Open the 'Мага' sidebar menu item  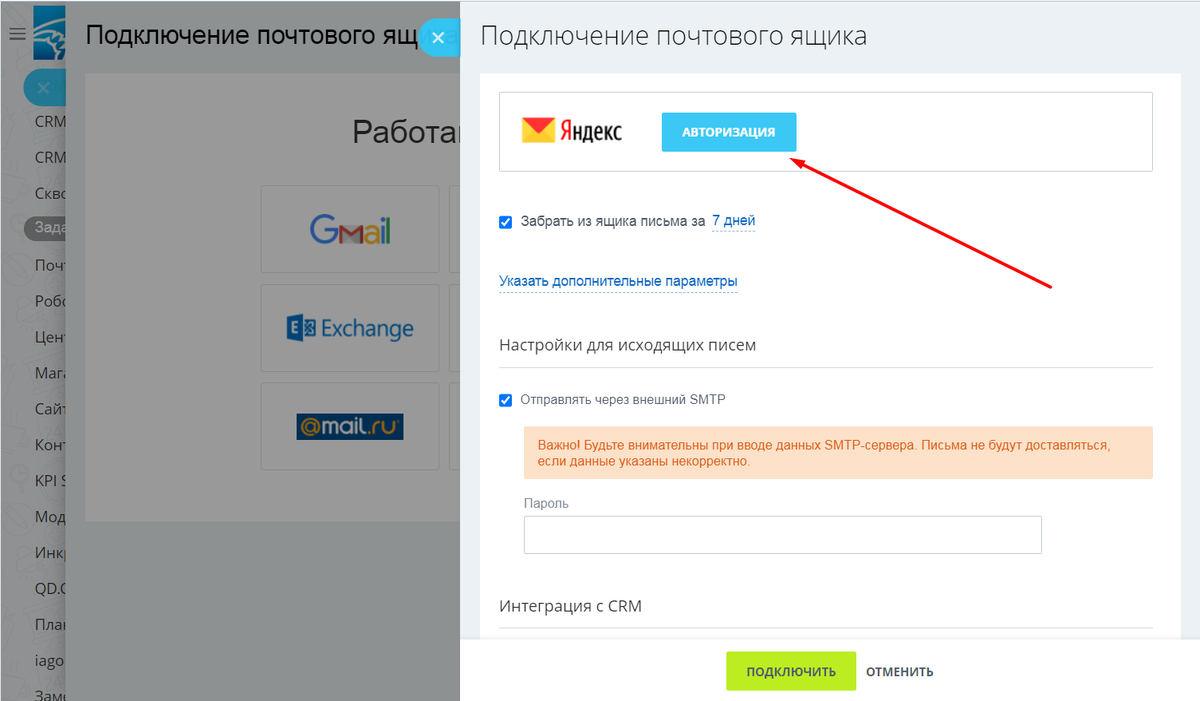[x=50, y=374]
